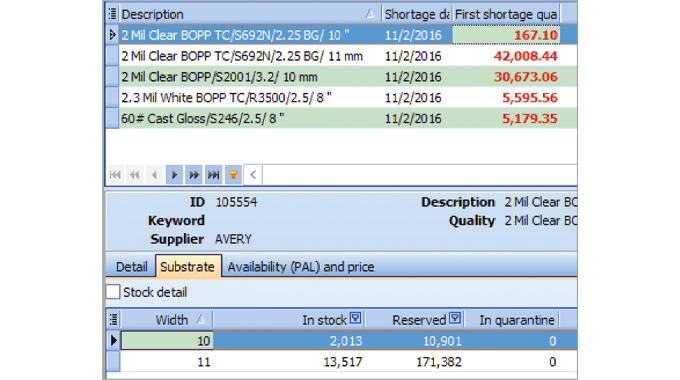Open Availability (PAL) and price tab
The width and height of the screenshot is (680, 380).
pyautogui.click(x=301, y=267)
